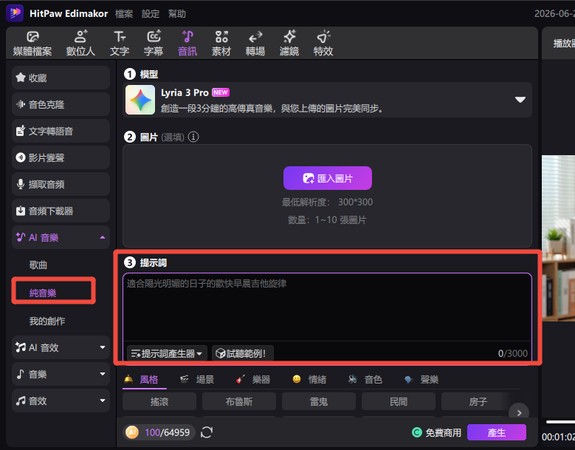Select the 搖滾 style tag
The width and height of the screenshot is (575, 450).
point(159,402)
